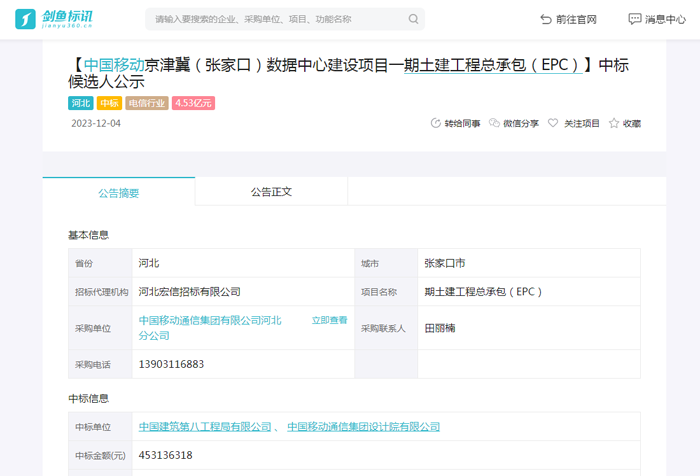The height and width of the screenshot is (476, 700).
Task: Click bid amount 453136318
Action: tap(166, 455)
